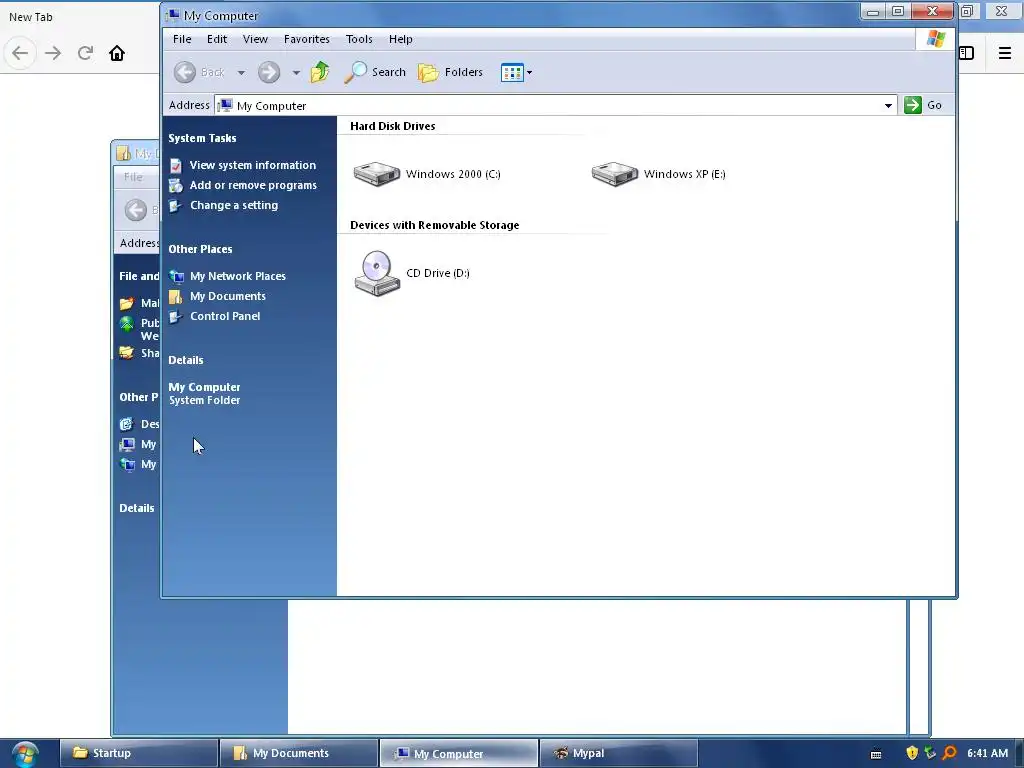Toggle the Mypal sidebar icon

tap(967, 53)
